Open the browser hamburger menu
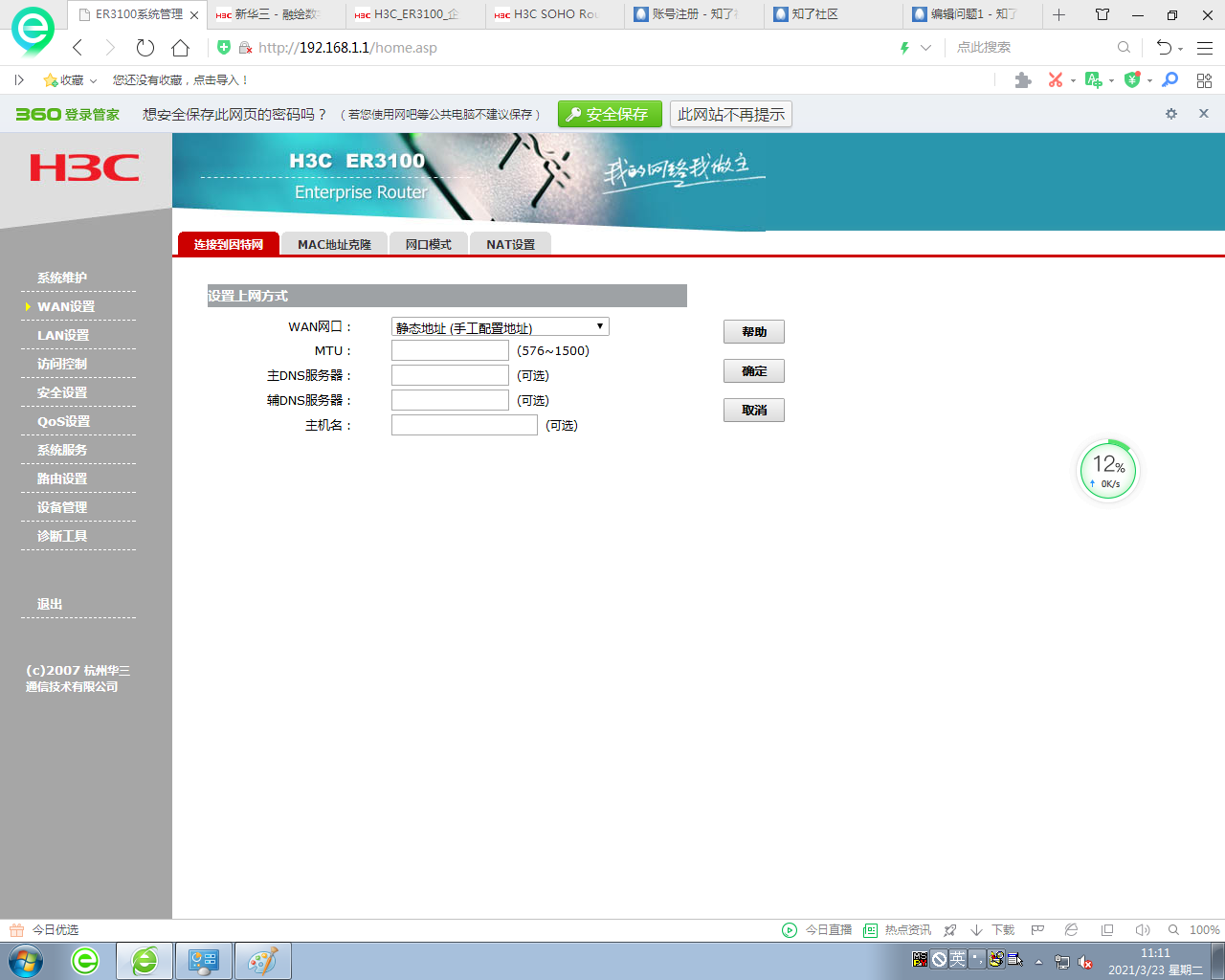 click(x=1205, y=48)
